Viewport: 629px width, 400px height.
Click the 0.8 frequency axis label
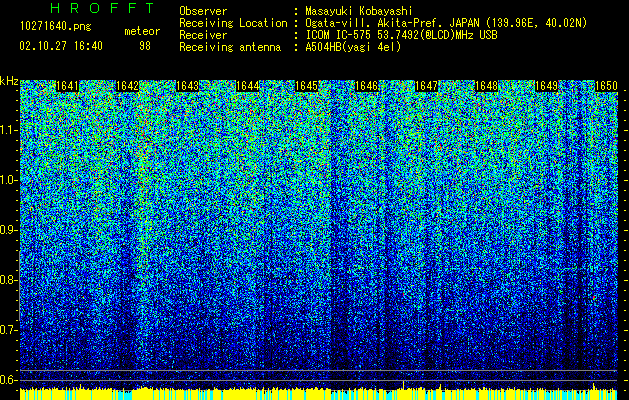click(x=9, y=280)
